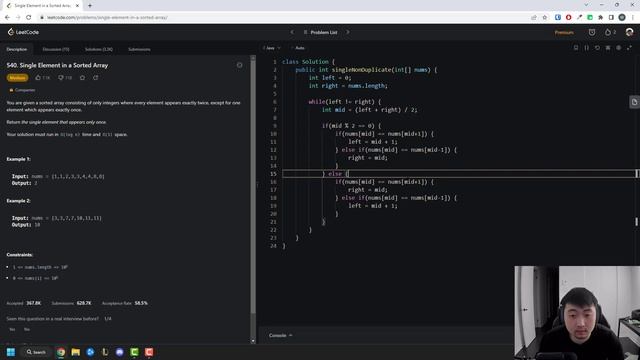Click the code line 'int left = 0;'
640x360 pixels.
point(330,78)
